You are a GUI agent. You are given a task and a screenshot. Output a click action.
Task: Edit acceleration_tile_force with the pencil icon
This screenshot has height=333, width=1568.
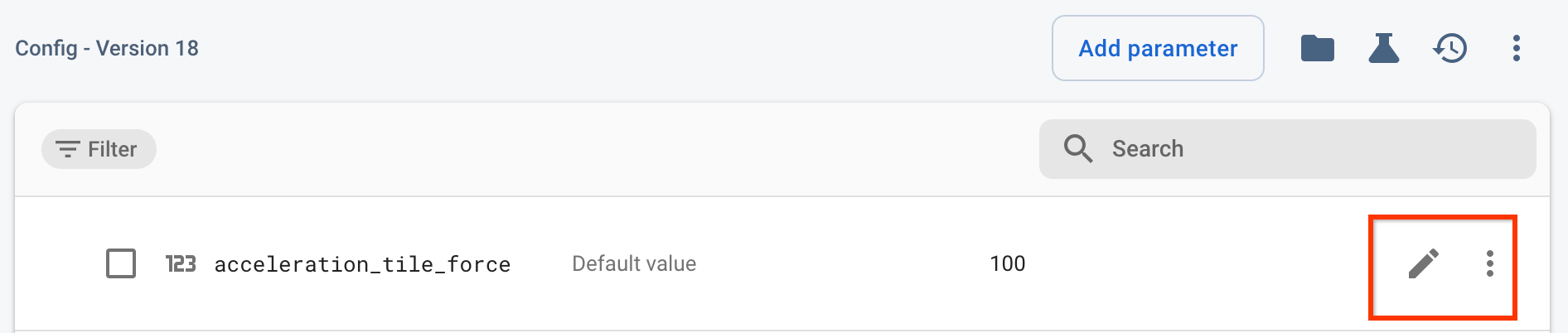coord(1424,263)
